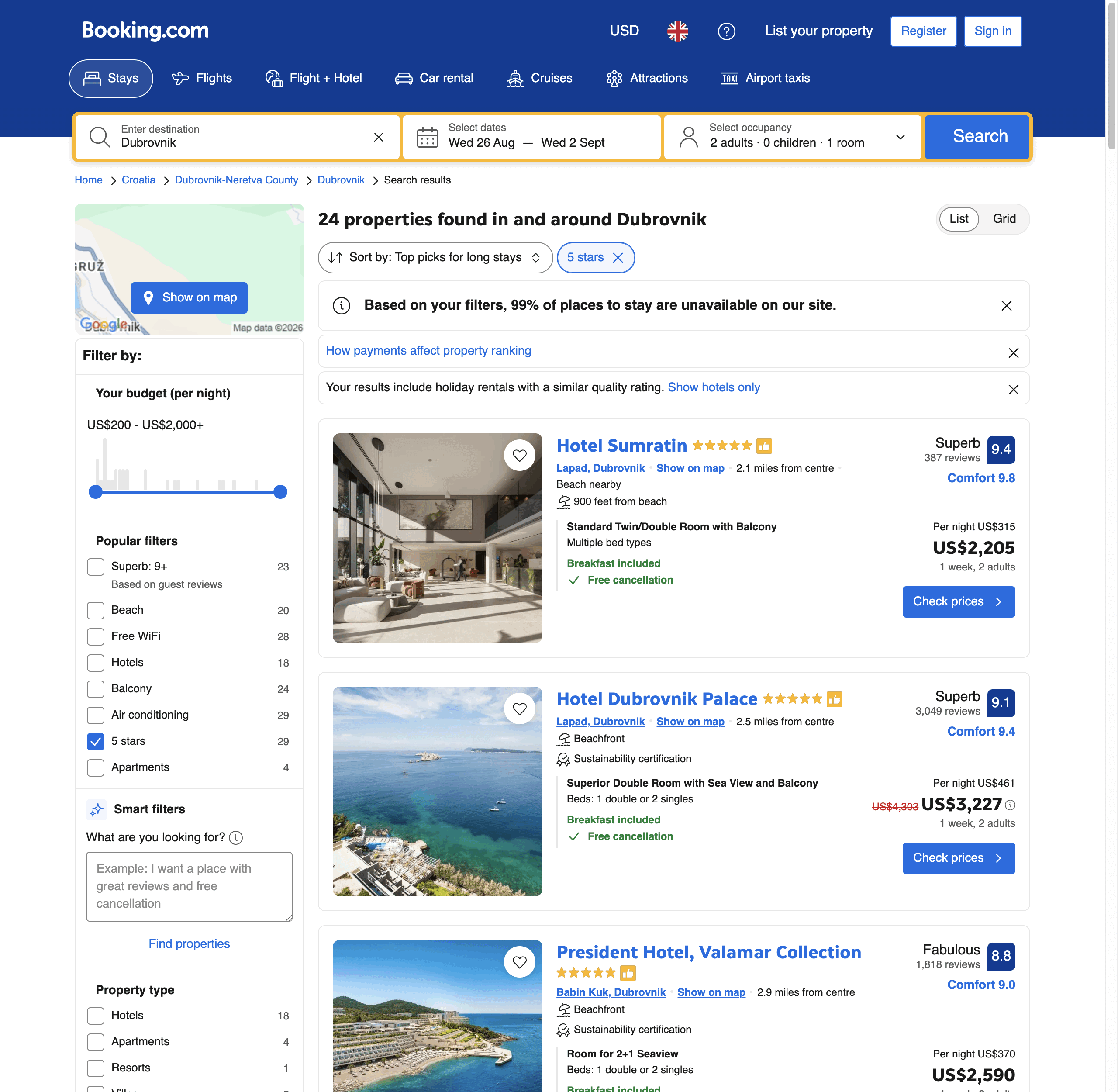1118x1092 pixels.
Task: Click the President Hotel thumbs-up badge
Action: (628, 973)
